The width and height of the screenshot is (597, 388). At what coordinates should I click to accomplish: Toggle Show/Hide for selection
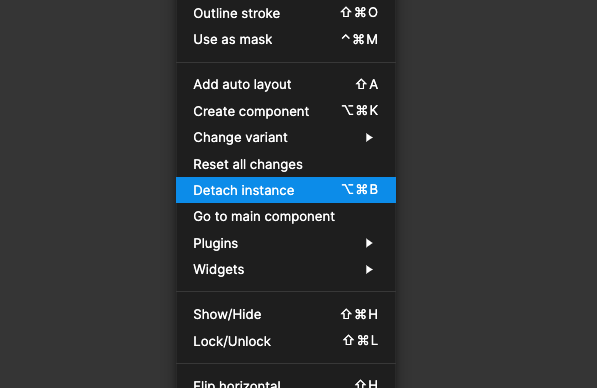point(286,315)
